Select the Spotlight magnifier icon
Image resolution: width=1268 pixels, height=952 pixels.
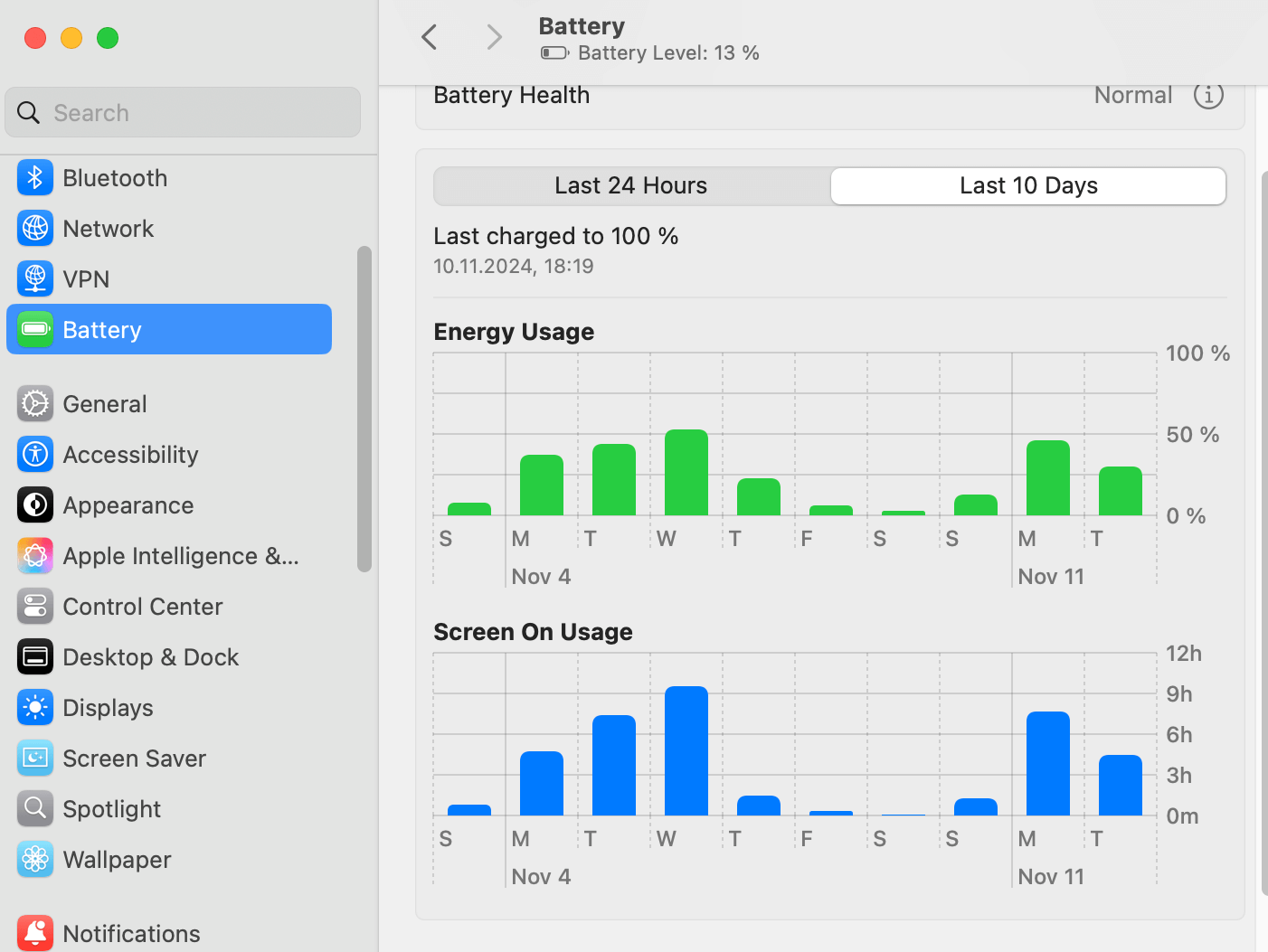click(35, 809)
